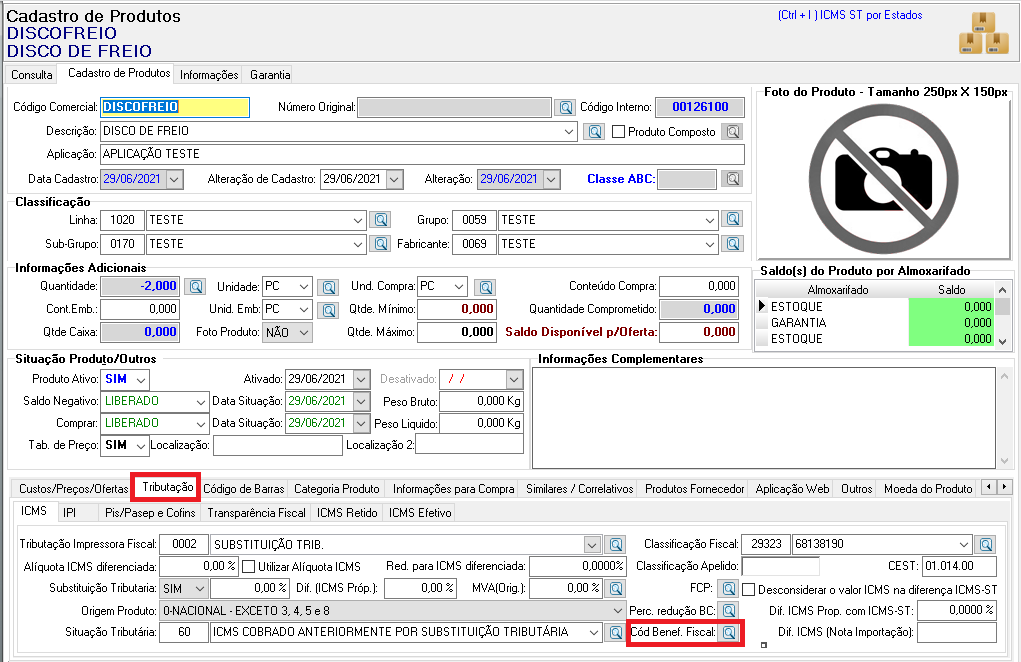Click search icon next to Unid. Emb
Viewport: 1021px width, 662px height.
point(329,310)
